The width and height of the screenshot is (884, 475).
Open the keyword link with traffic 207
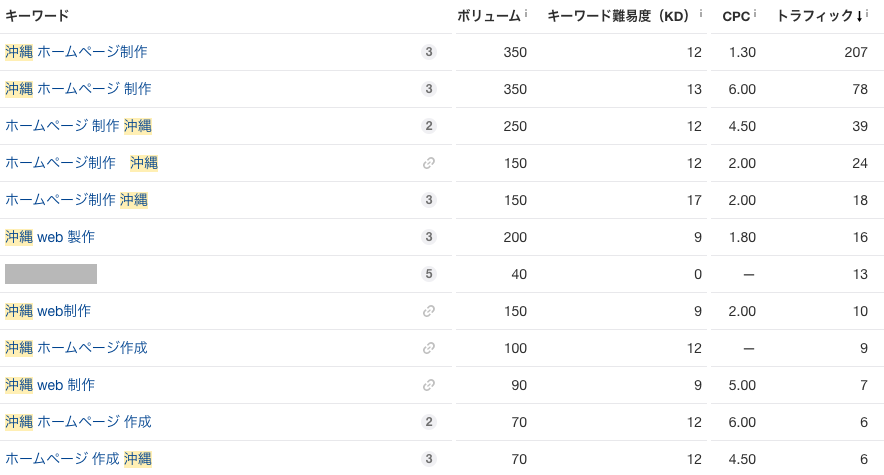[x=76, y=52]
